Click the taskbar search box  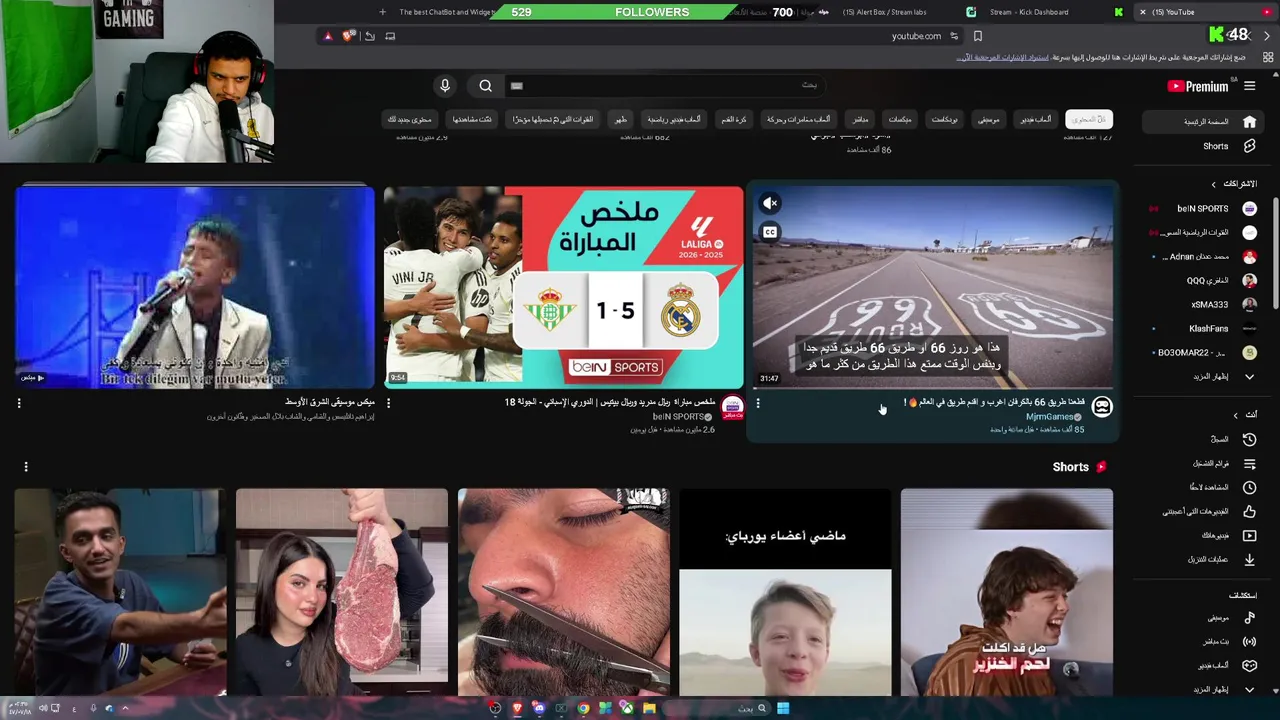click(x=718, y=708)
